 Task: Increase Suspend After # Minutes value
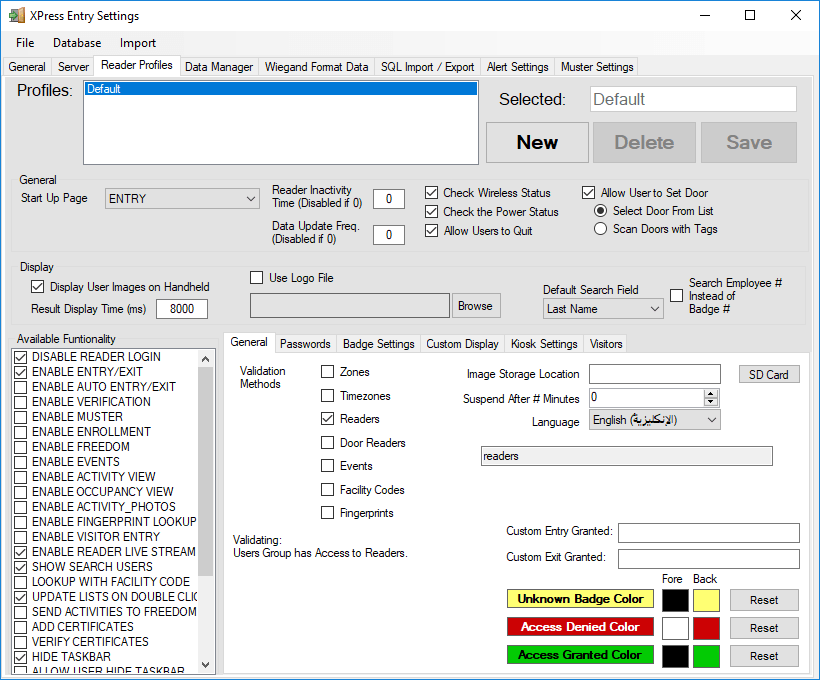click(710, 394)
